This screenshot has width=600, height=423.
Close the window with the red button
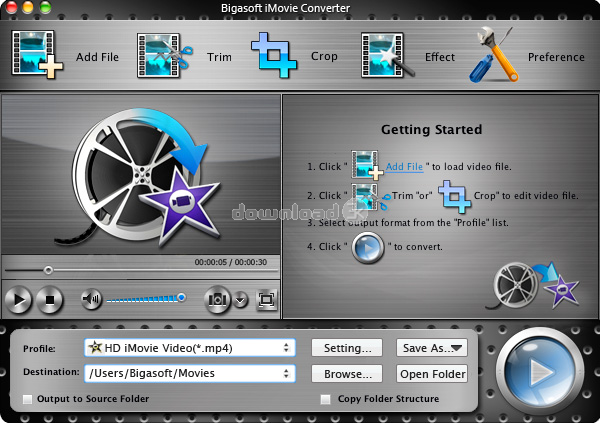click(12, 7)
